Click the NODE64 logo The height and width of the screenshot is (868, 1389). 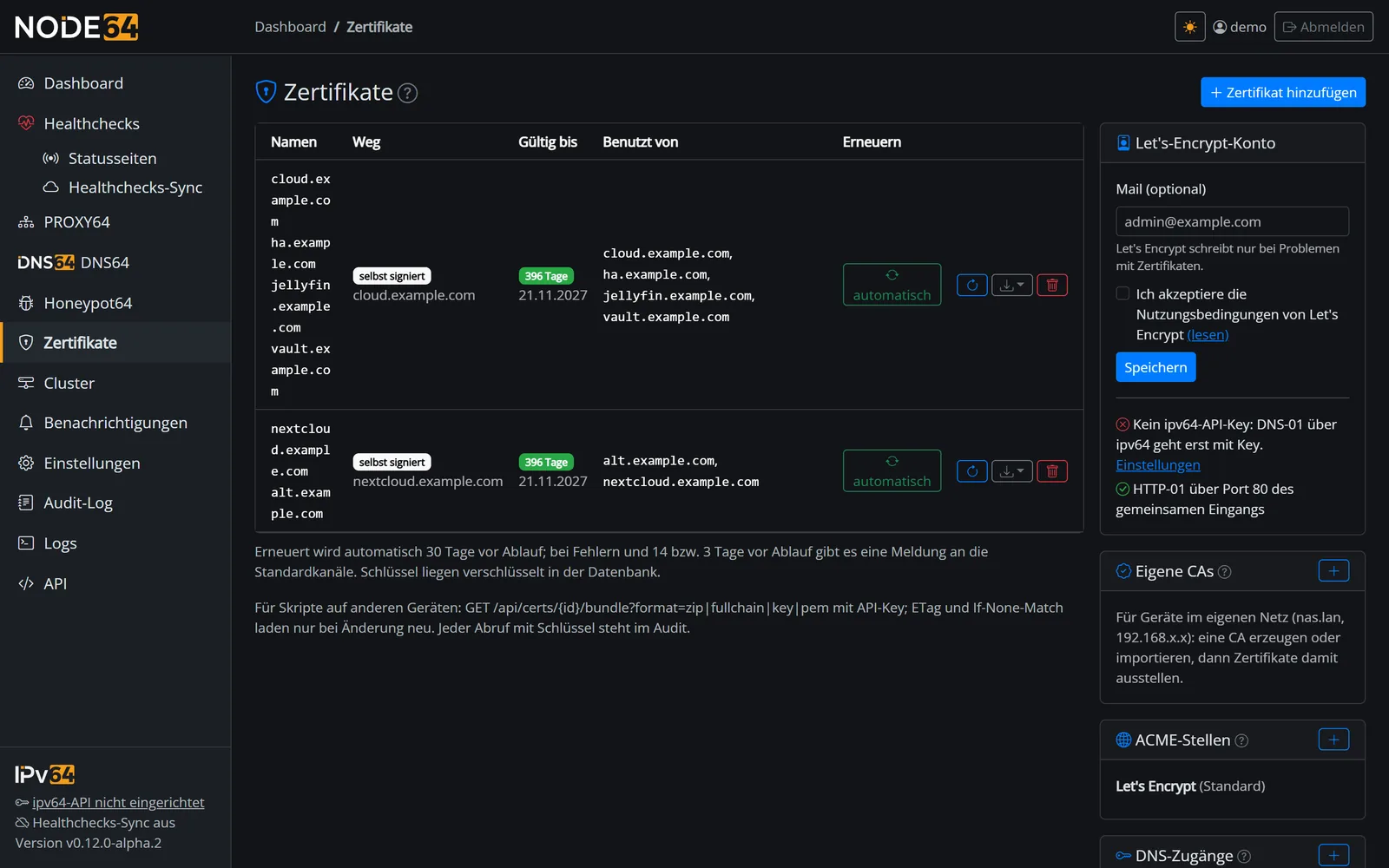[76, 27]
